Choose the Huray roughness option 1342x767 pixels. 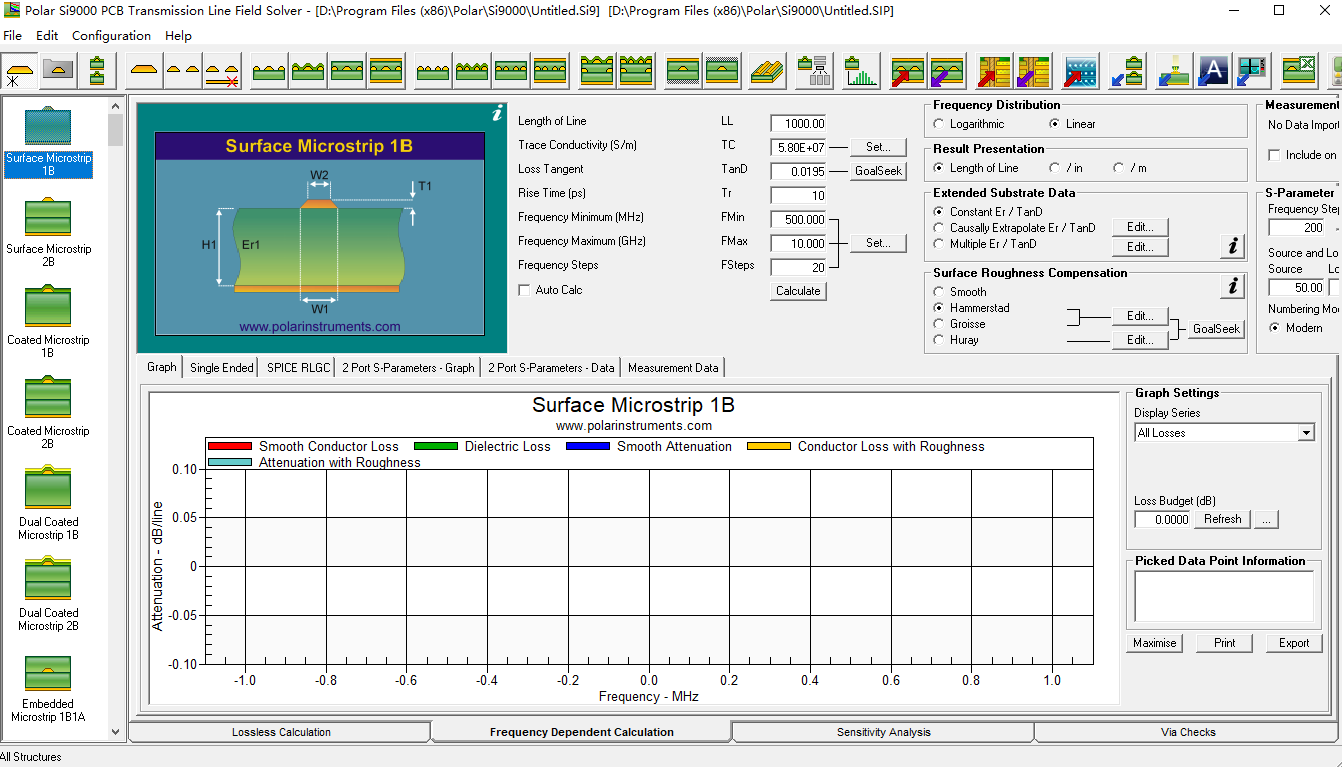[x=938, y=340]
